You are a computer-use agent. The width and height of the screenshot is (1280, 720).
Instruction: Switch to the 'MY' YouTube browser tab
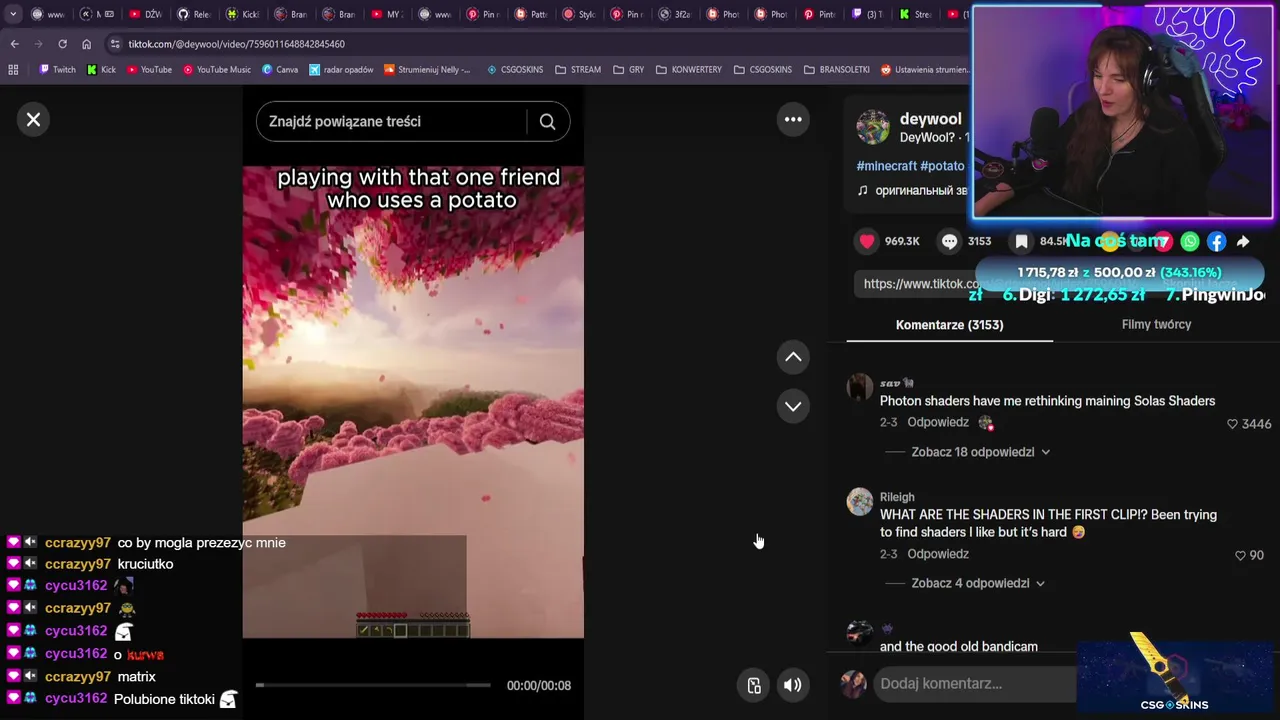(387, 14)
